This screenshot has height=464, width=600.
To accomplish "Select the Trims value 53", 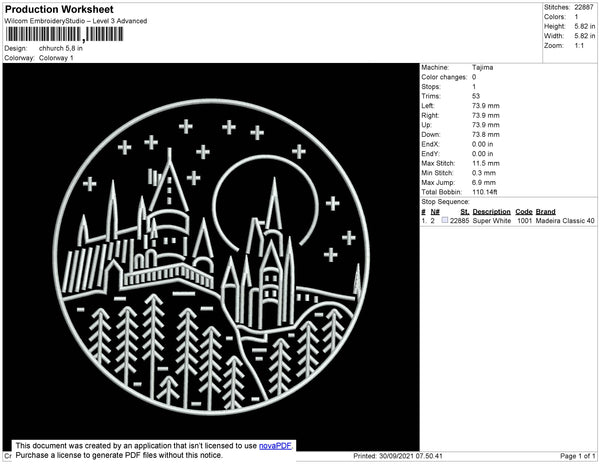I will 476,96.
